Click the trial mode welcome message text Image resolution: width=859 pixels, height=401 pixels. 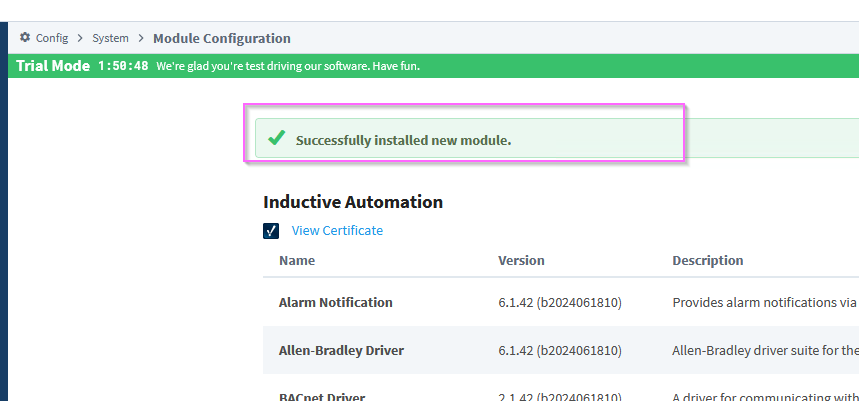tap(288, 66)
